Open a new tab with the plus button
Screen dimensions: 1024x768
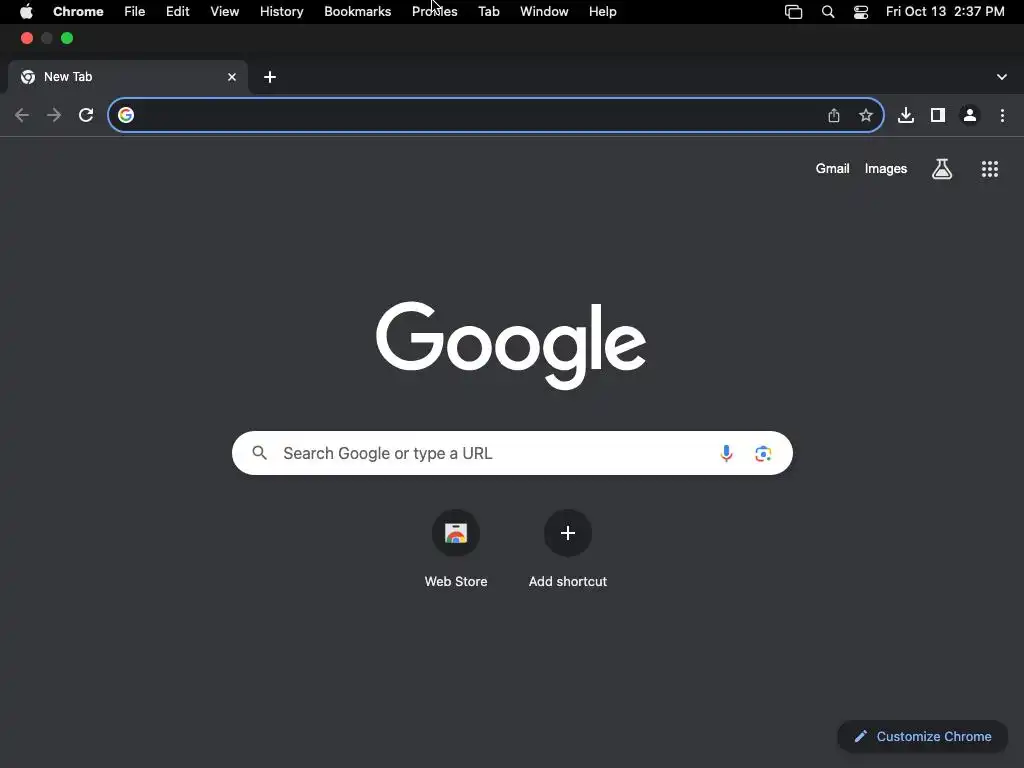click(x=270, y=77)
